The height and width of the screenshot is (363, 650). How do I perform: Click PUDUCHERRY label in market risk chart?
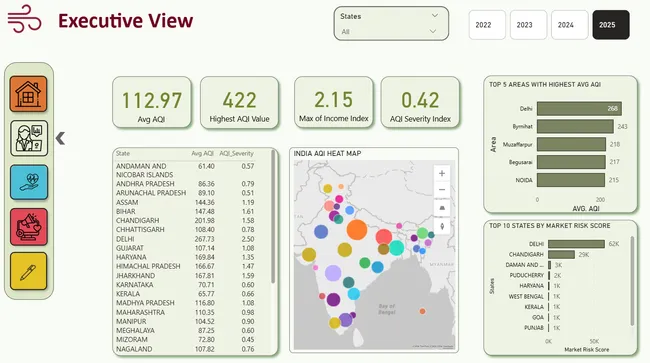coord(526,275)
